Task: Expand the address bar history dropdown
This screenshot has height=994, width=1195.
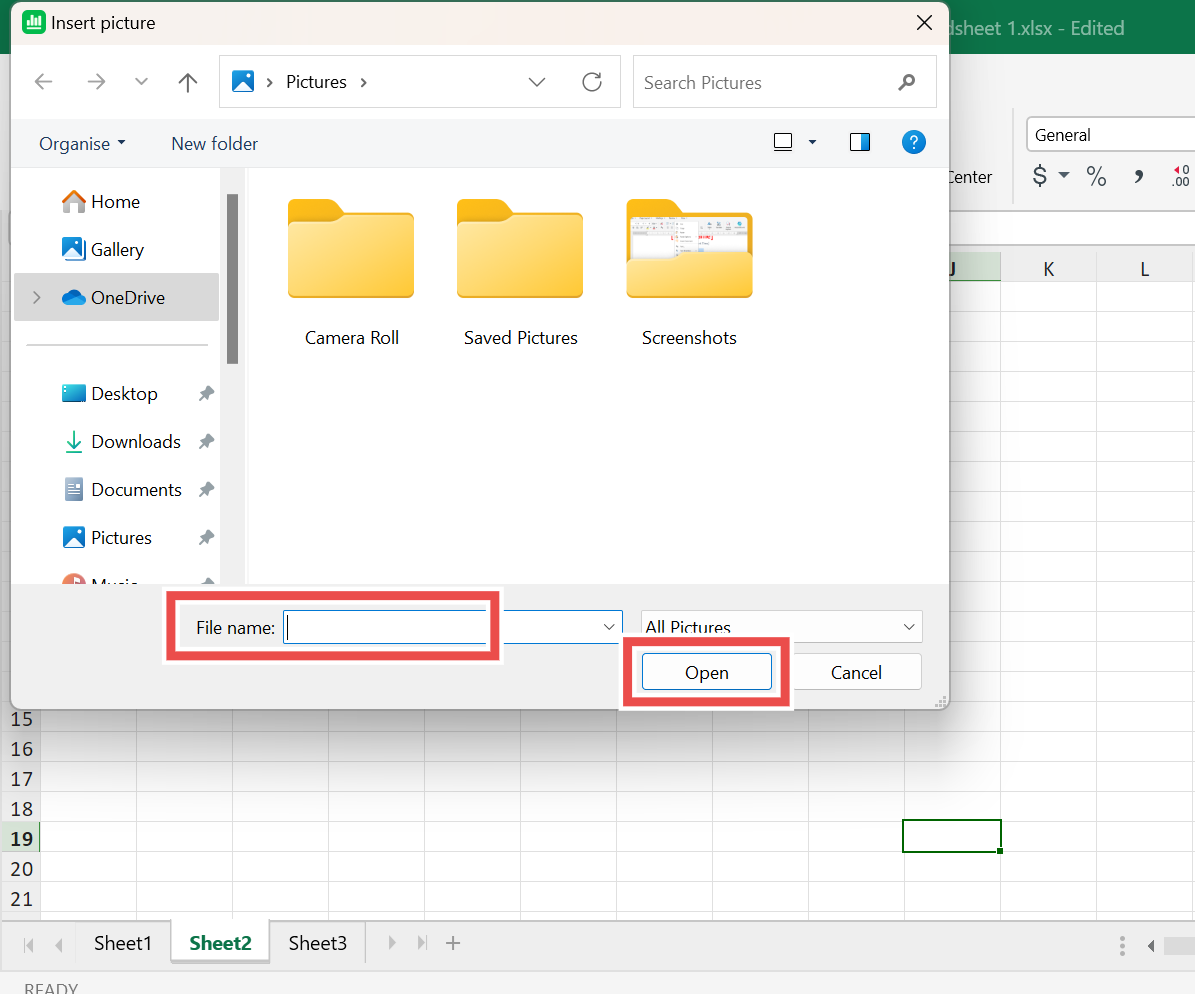Action: coord(537,82)
